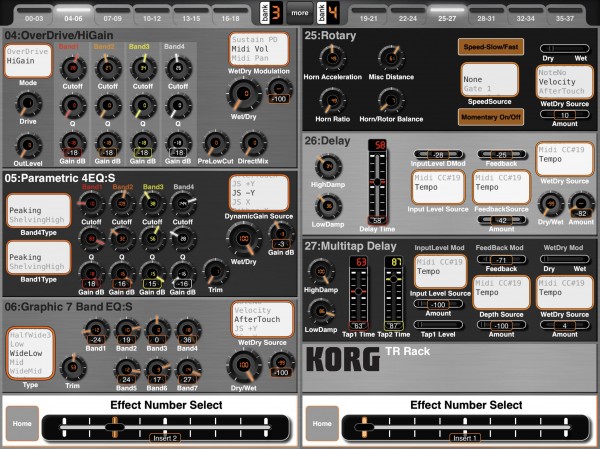Click the Home button under Insert 2
The height and width of the screenshot is (449, 600).
22,423
